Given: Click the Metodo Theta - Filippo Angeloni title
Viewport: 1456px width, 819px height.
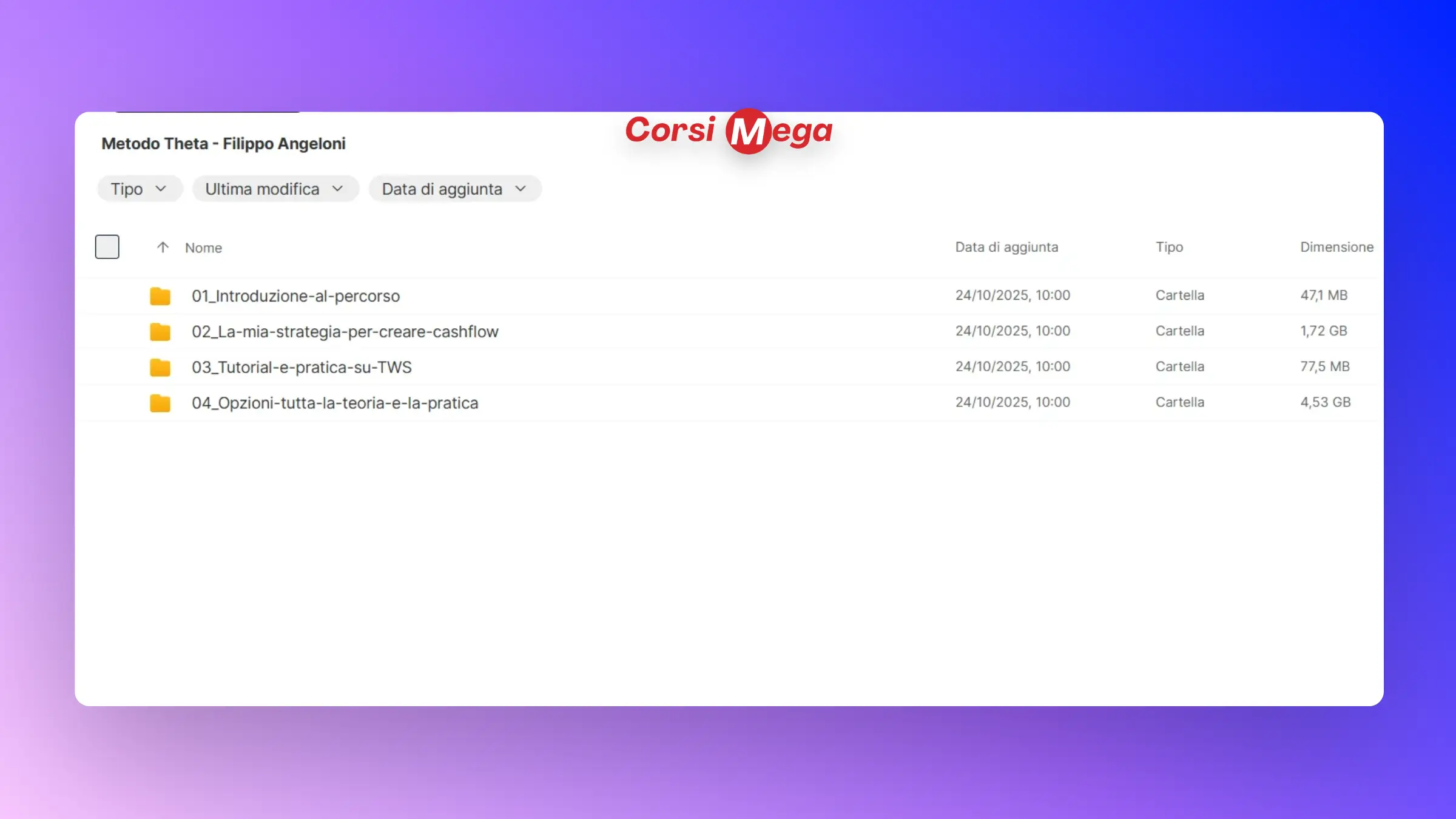Looking at the screenshot, I should (223, 144).
